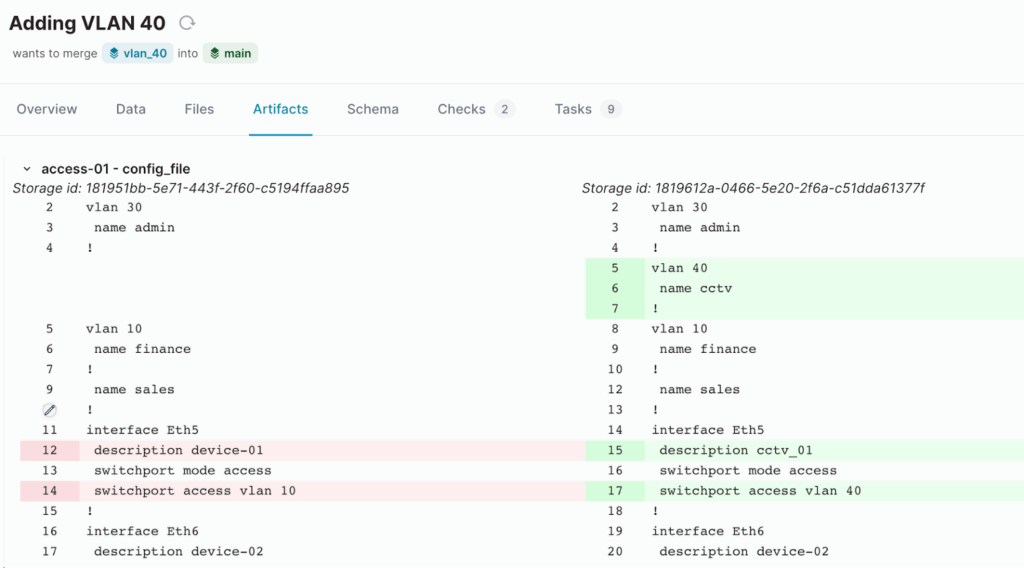Click the Adding VLAN 40 title

coord(87,23)
